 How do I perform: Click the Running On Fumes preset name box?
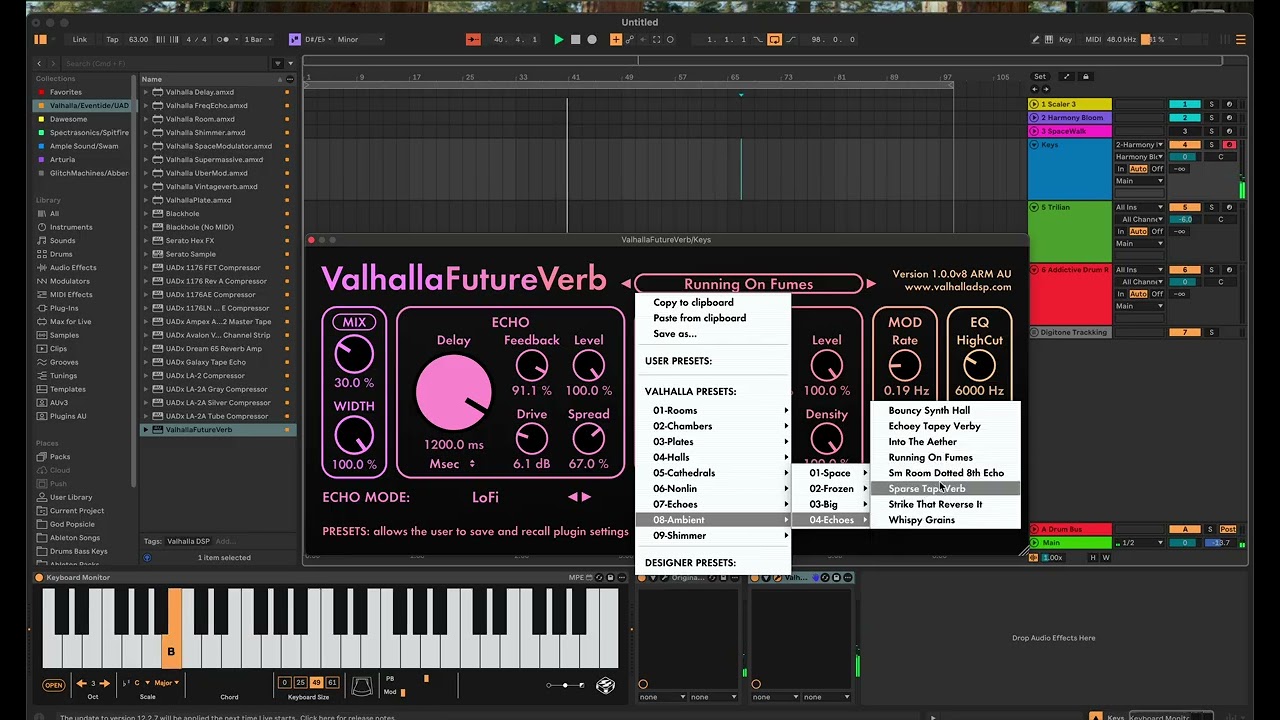(x=748, y=284)
